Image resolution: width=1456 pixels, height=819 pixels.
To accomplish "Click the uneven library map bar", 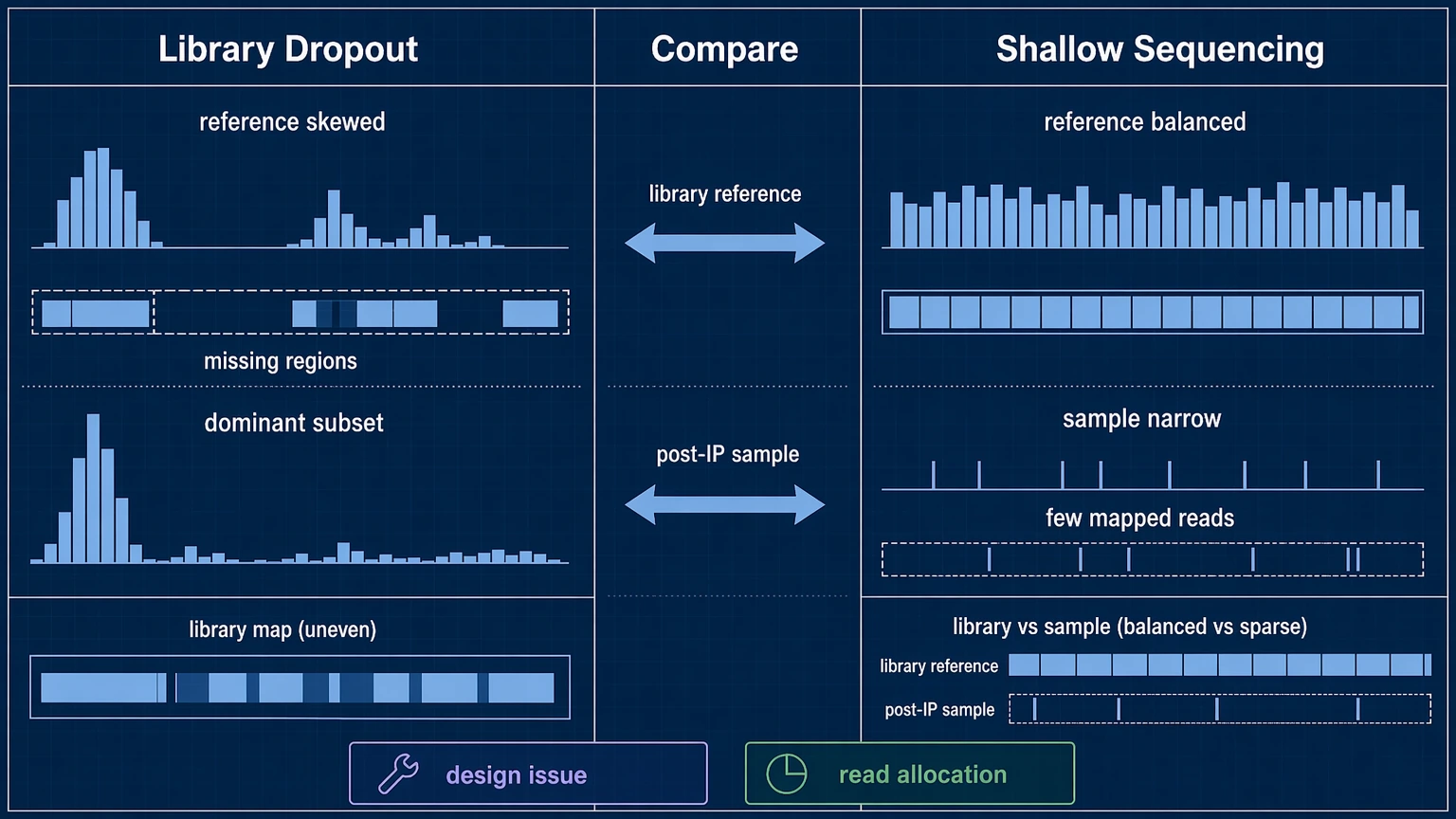I will click(300, 687).
